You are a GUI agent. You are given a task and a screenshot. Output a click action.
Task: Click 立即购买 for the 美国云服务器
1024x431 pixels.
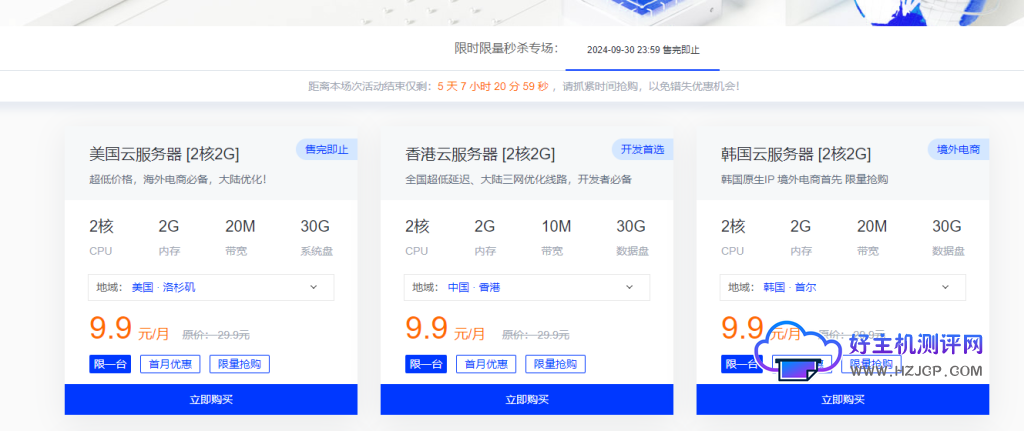211,399
